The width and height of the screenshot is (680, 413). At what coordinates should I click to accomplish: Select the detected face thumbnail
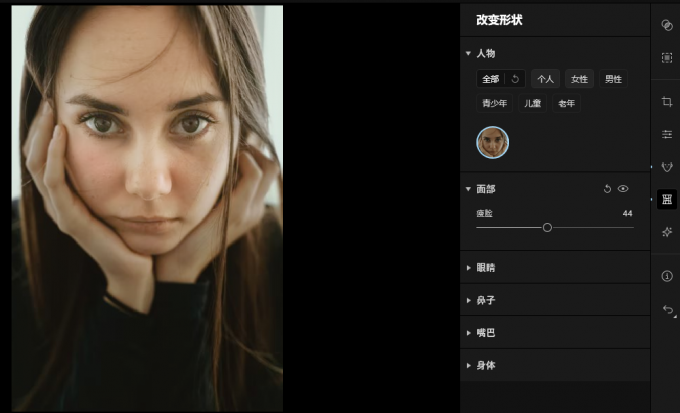[x=492, y=142]
